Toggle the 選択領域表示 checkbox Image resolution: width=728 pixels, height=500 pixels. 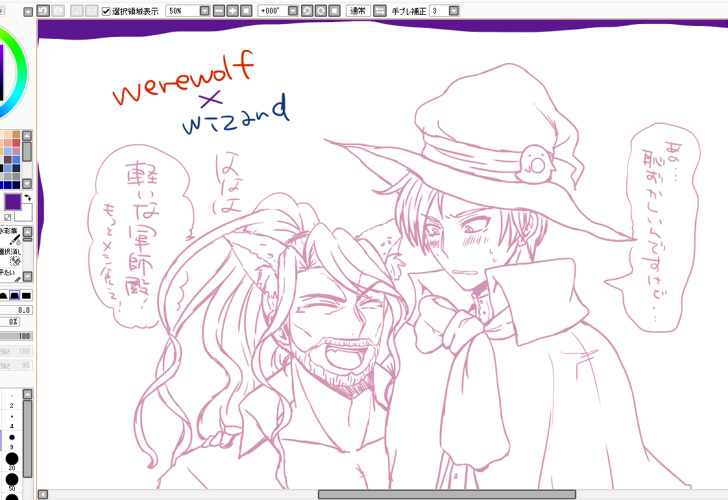point(106,11)
